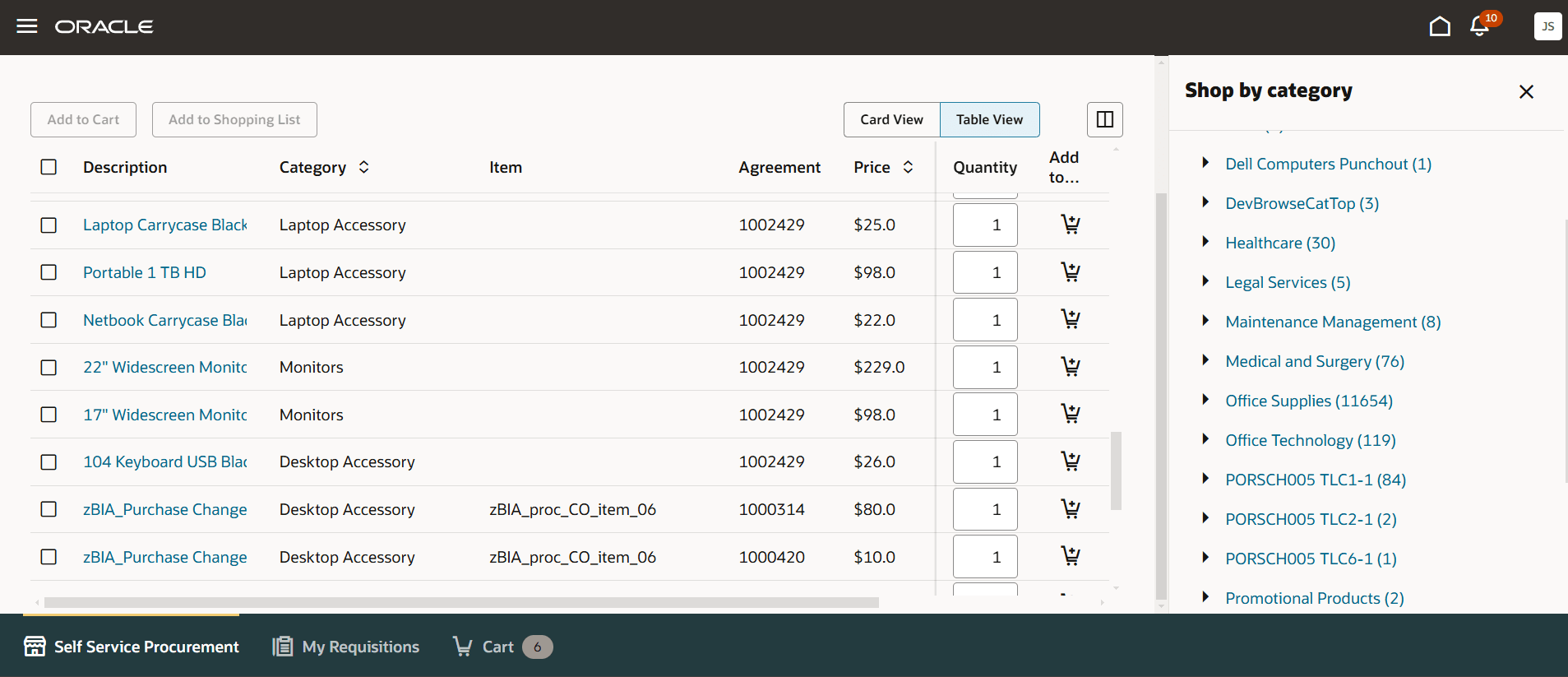The width and height of the screenshot is (1568, 677).
Task: Click Add to Shopping List button
Action: 234,119
